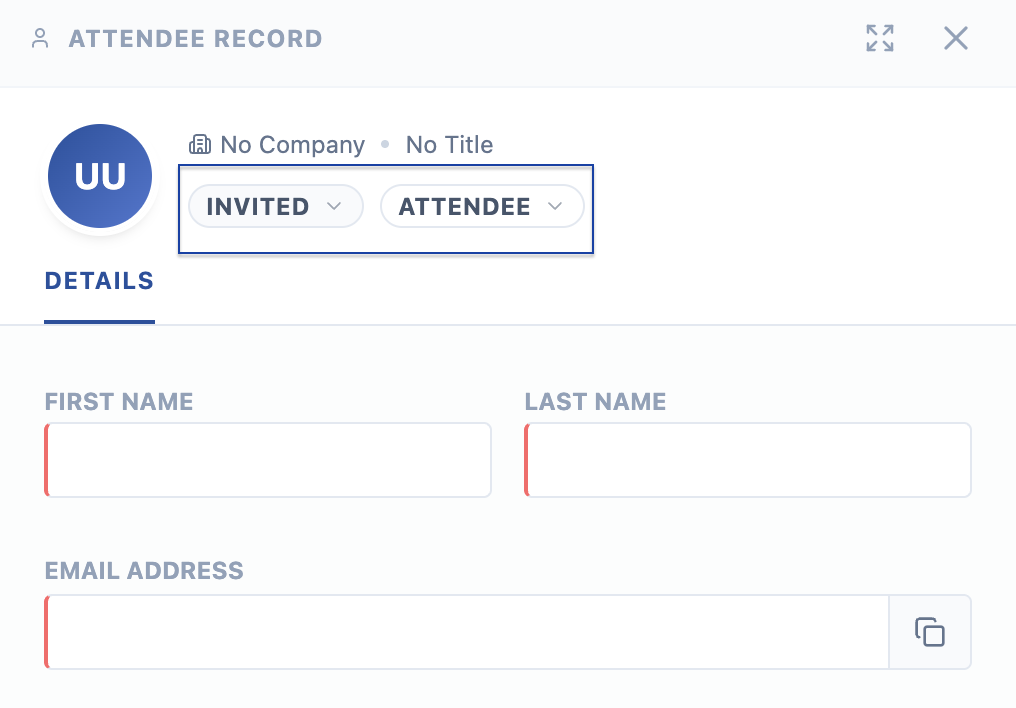Viewport: 1016px width, 708px height.
Task: Click the chevron arrow on ATTENDEE pill
Action: point(555,207)
